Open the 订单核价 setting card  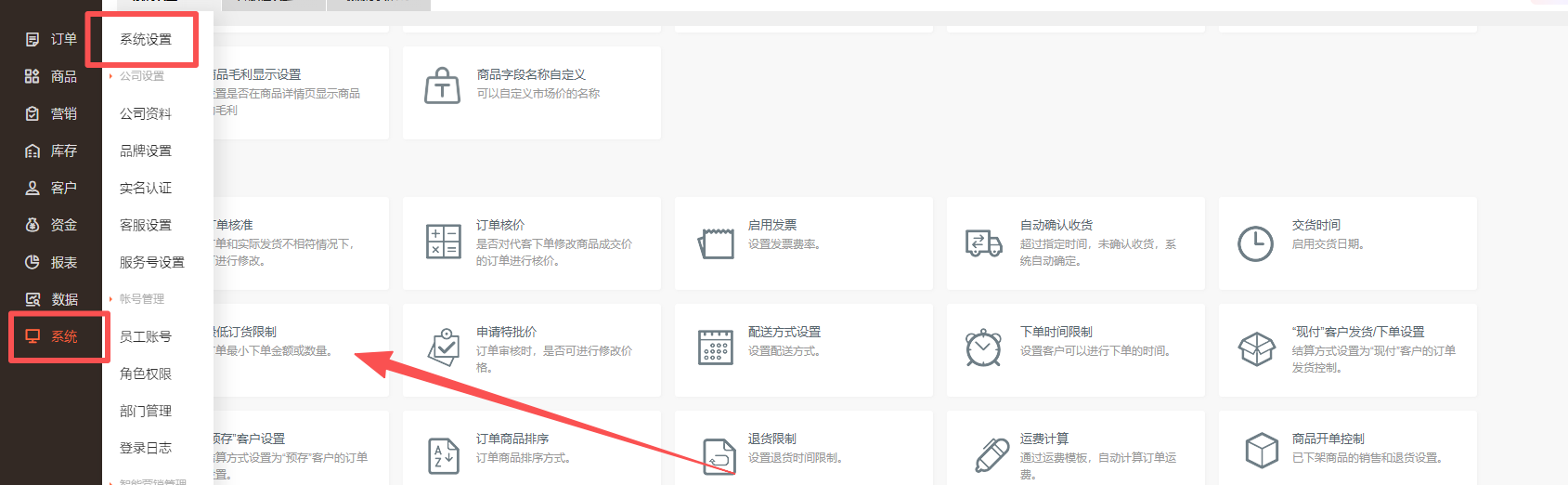click(x=532, y=243)
